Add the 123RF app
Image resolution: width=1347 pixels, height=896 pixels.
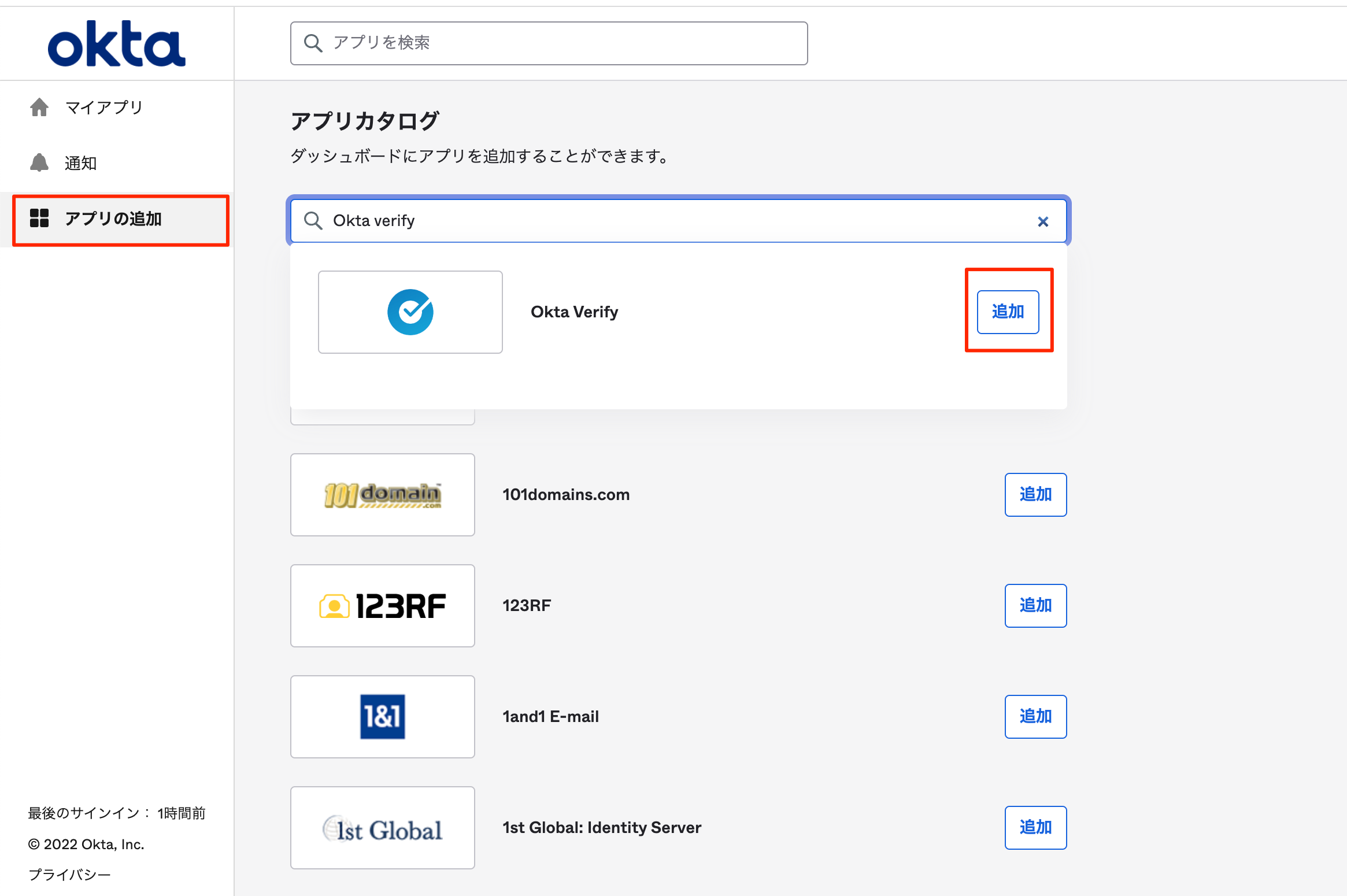tap(1035, 606)
